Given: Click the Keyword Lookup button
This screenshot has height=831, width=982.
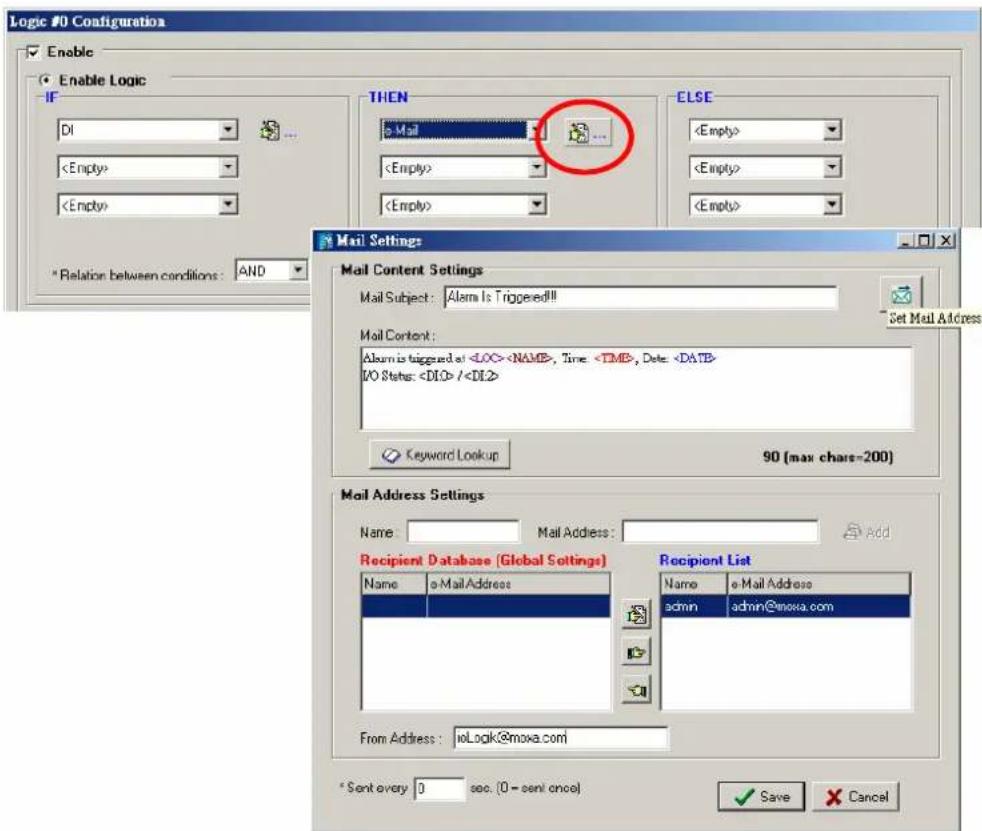Looking at the screenshot, I should (x=440, y=455).
